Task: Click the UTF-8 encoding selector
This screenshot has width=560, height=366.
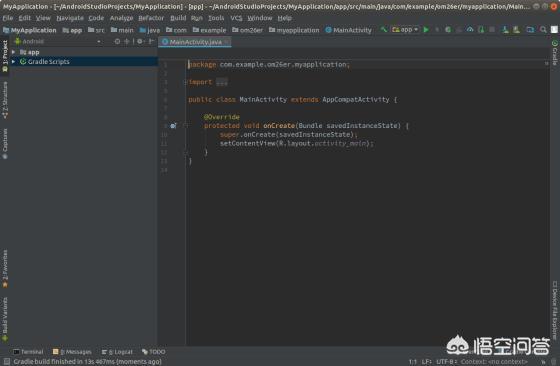Action: [446, 361]
